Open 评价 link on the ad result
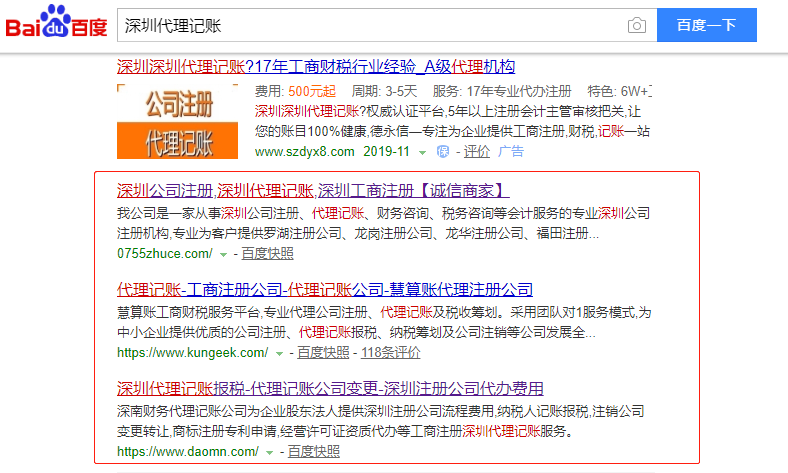 [476, 151]
